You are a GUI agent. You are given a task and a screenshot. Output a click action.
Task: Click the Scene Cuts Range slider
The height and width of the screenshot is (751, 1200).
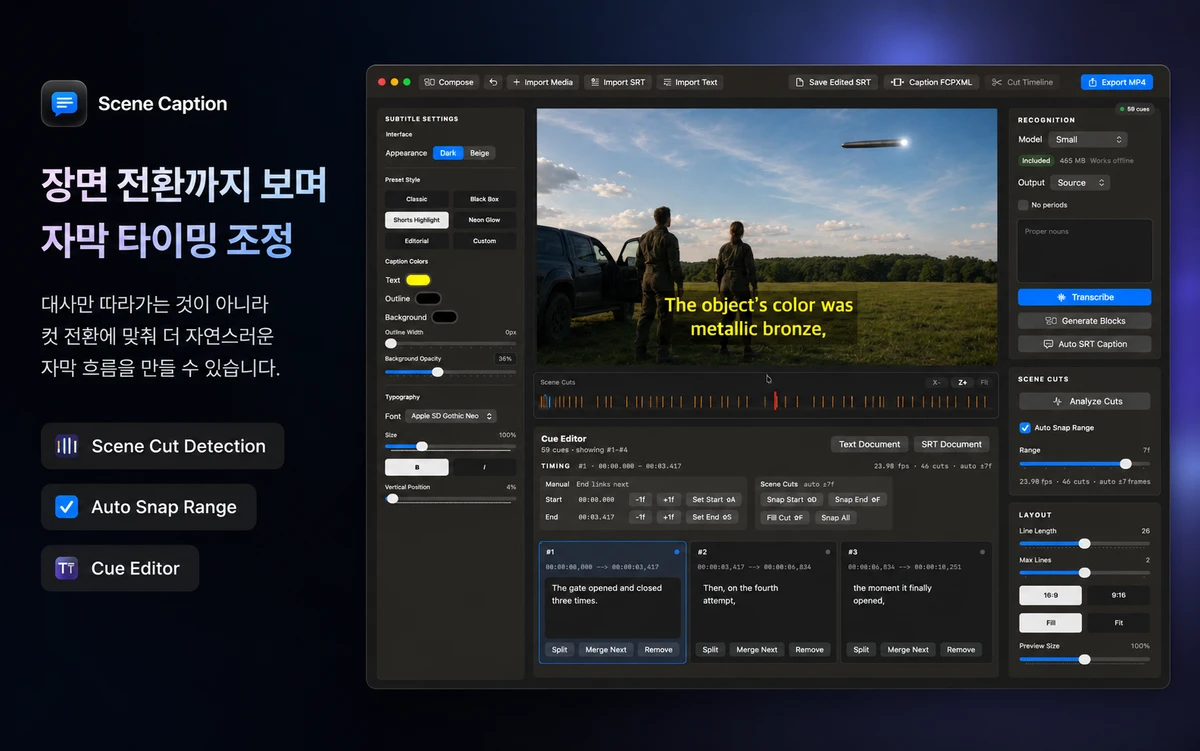click(1084, 464)
